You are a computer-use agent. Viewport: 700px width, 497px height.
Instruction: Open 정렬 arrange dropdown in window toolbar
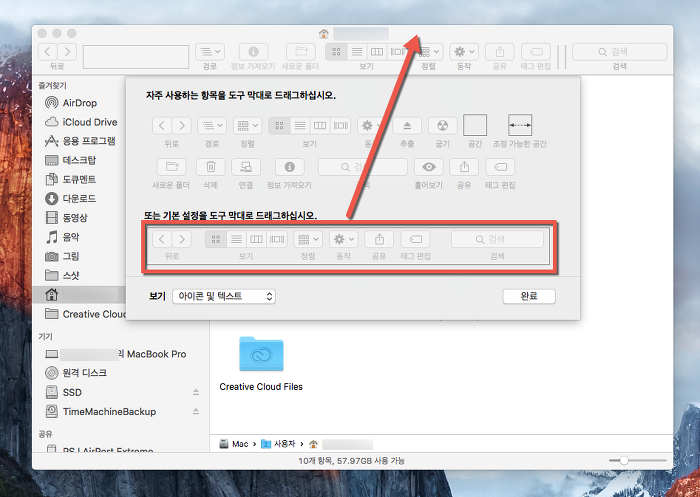(429, 52)
